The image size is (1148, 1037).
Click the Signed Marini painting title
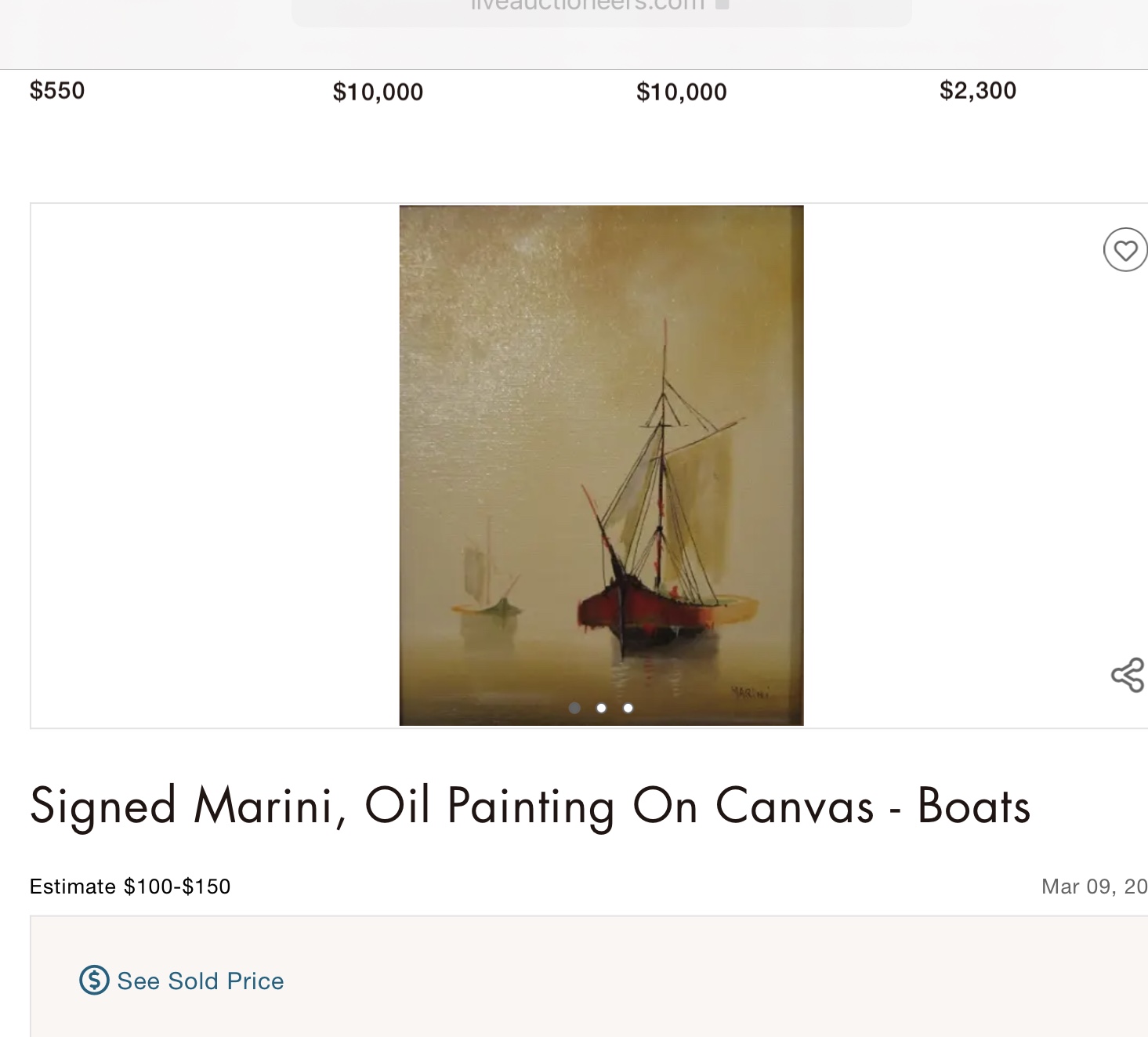click(530, 806)
